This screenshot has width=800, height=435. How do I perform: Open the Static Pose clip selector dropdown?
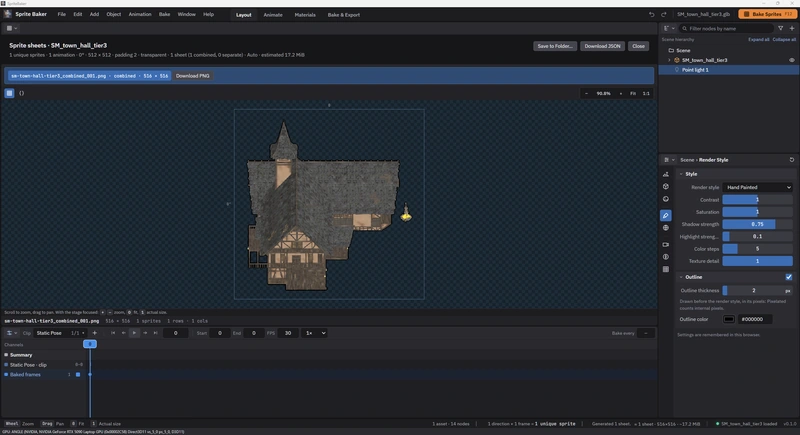coord(60,333)
